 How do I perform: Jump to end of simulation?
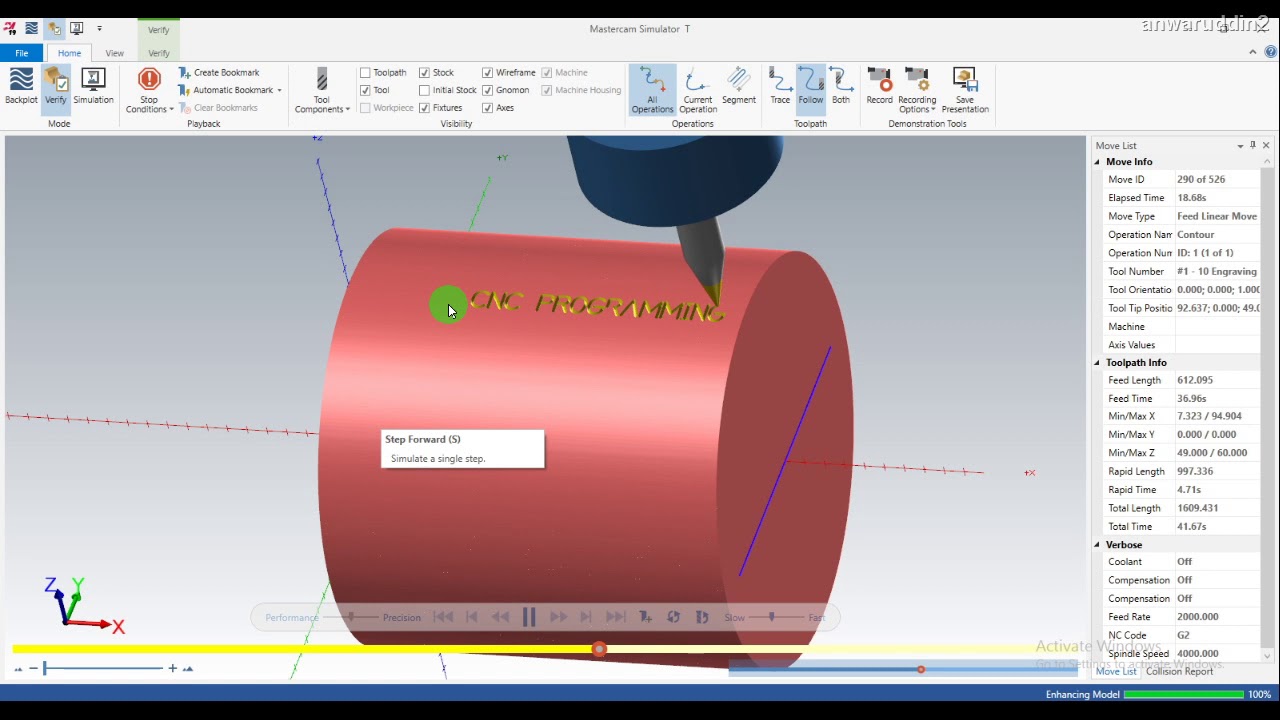pos(615,617)
